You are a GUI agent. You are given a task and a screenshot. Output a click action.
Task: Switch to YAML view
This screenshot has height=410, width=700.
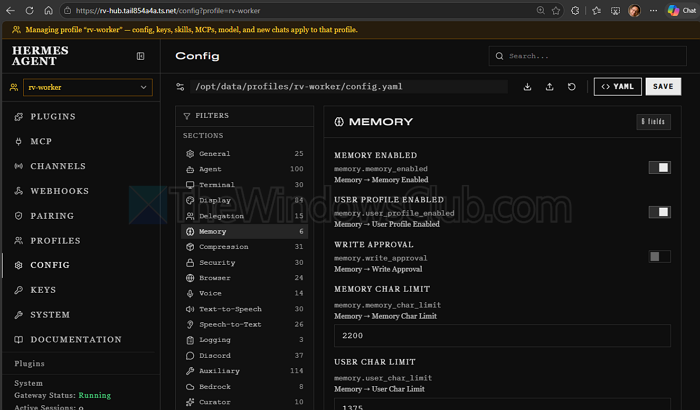(x=617, y=87)
